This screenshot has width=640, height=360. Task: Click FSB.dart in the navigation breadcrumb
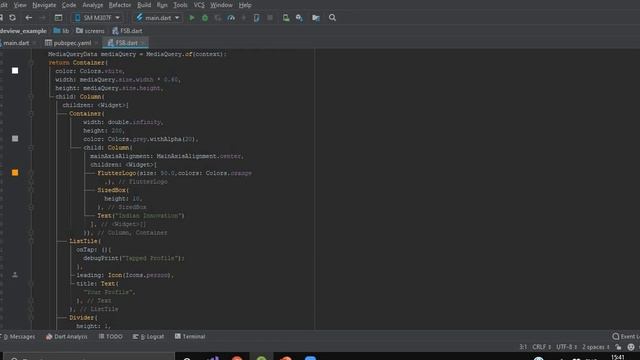[127, 31]
